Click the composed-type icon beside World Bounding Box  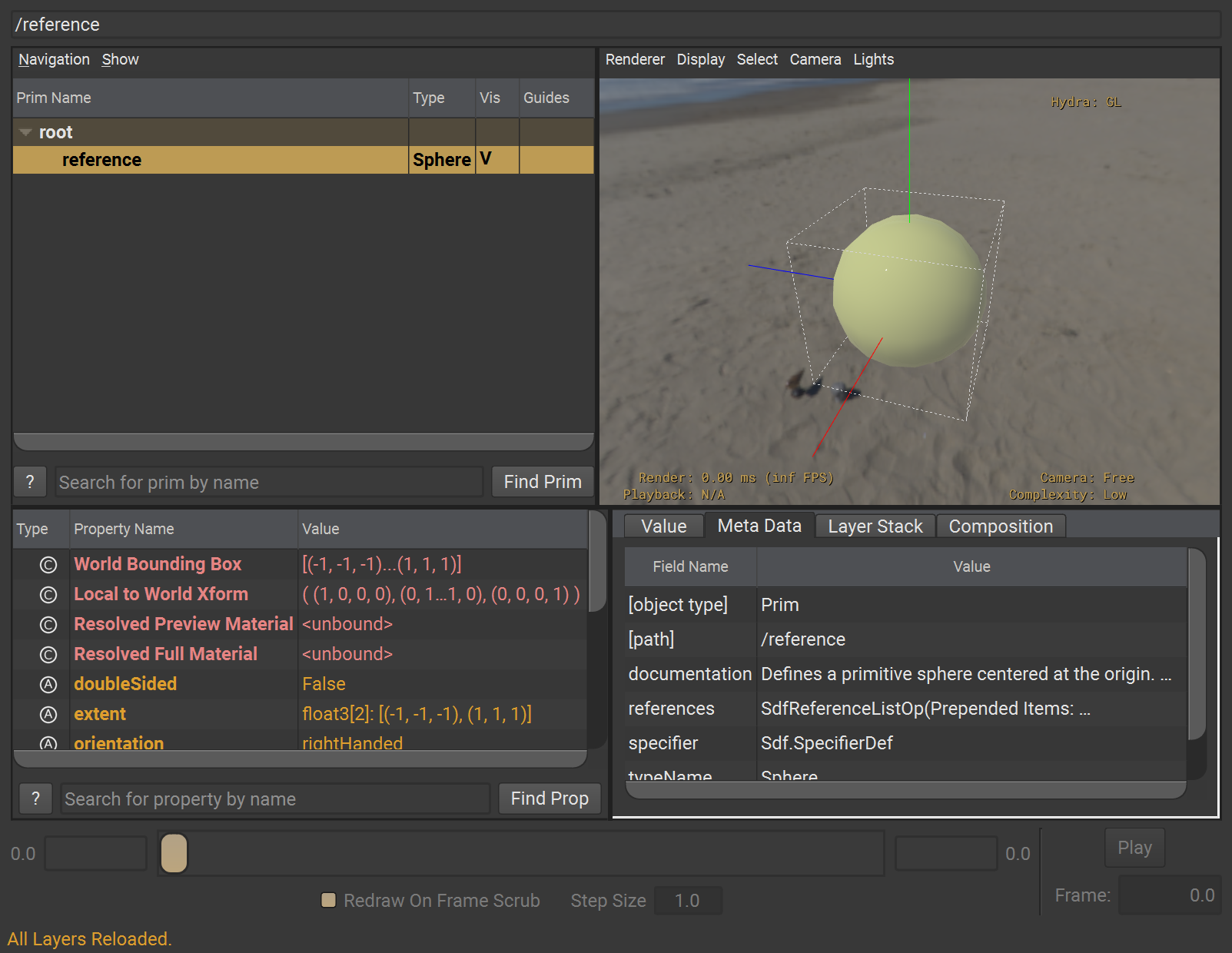click(48, 565)
